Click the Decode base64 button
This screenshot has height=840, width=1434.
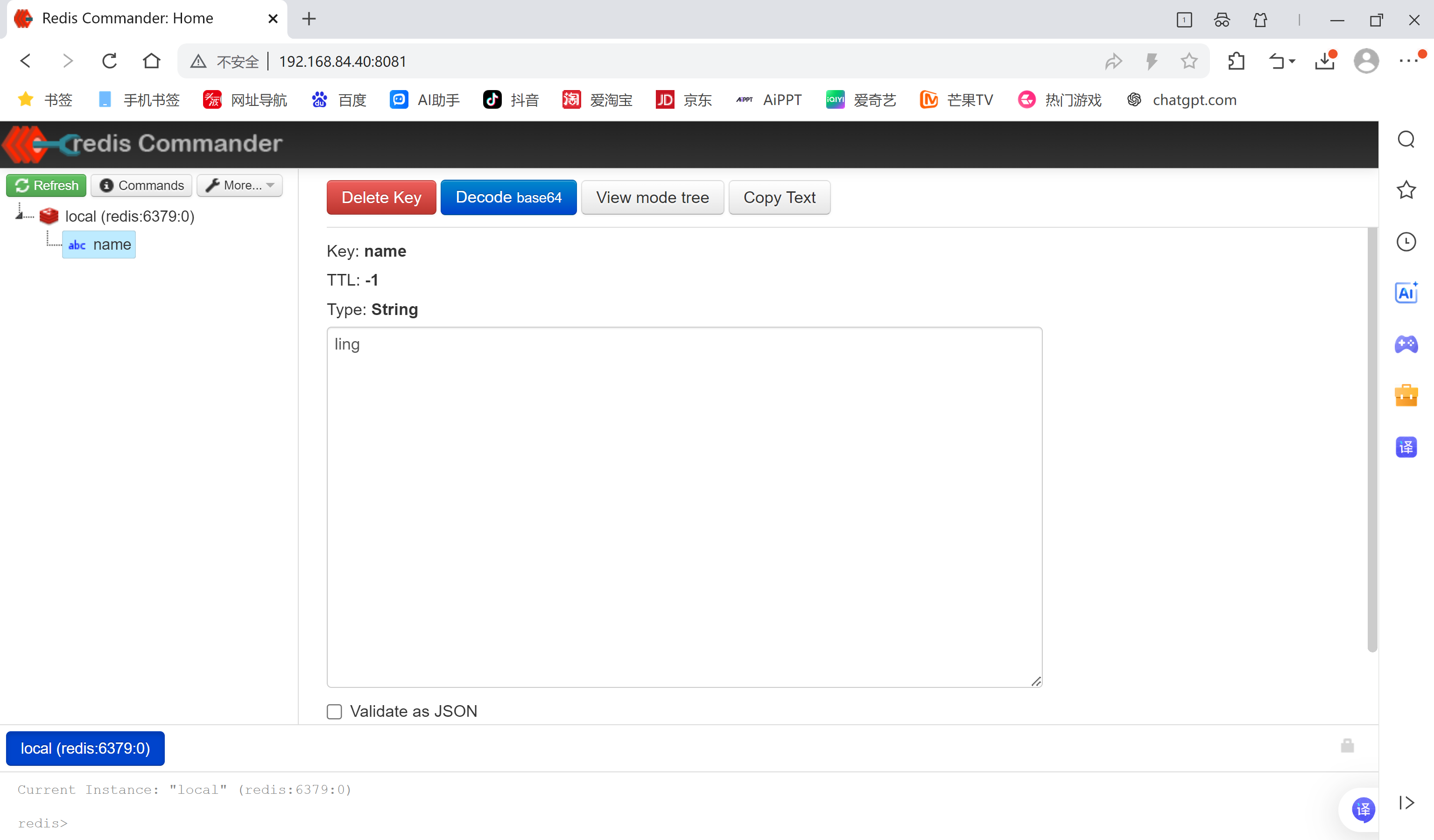pyautogui.click(x=509, y=197)
